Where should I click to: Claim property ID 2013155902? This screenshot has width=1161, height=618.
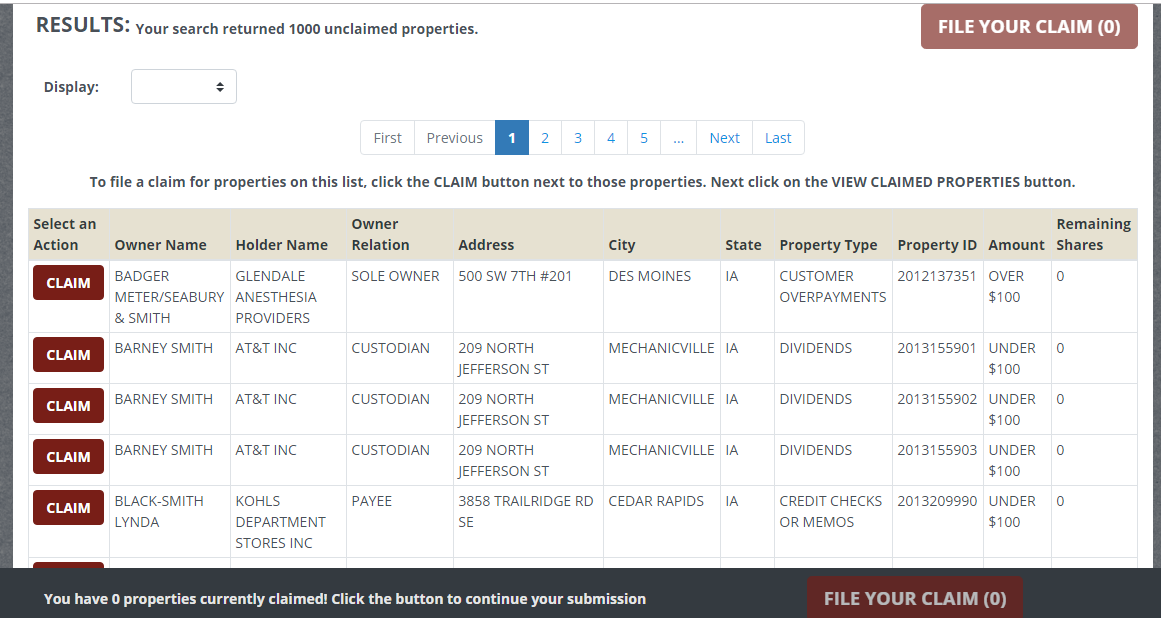pos(68,405)
